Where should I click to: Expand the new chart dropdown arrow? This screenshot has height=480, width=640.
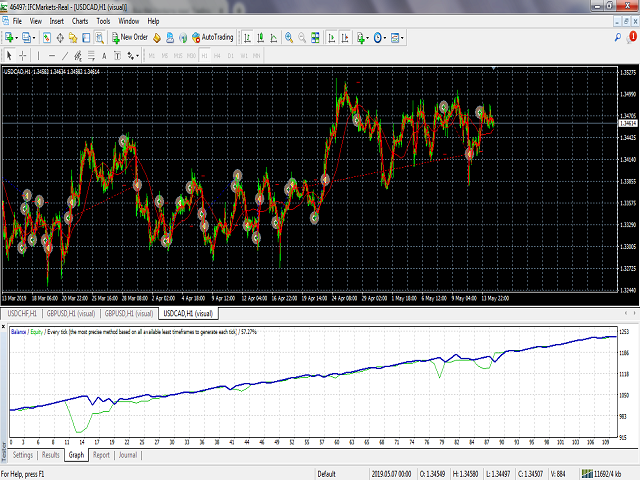(x=16, y=38)
